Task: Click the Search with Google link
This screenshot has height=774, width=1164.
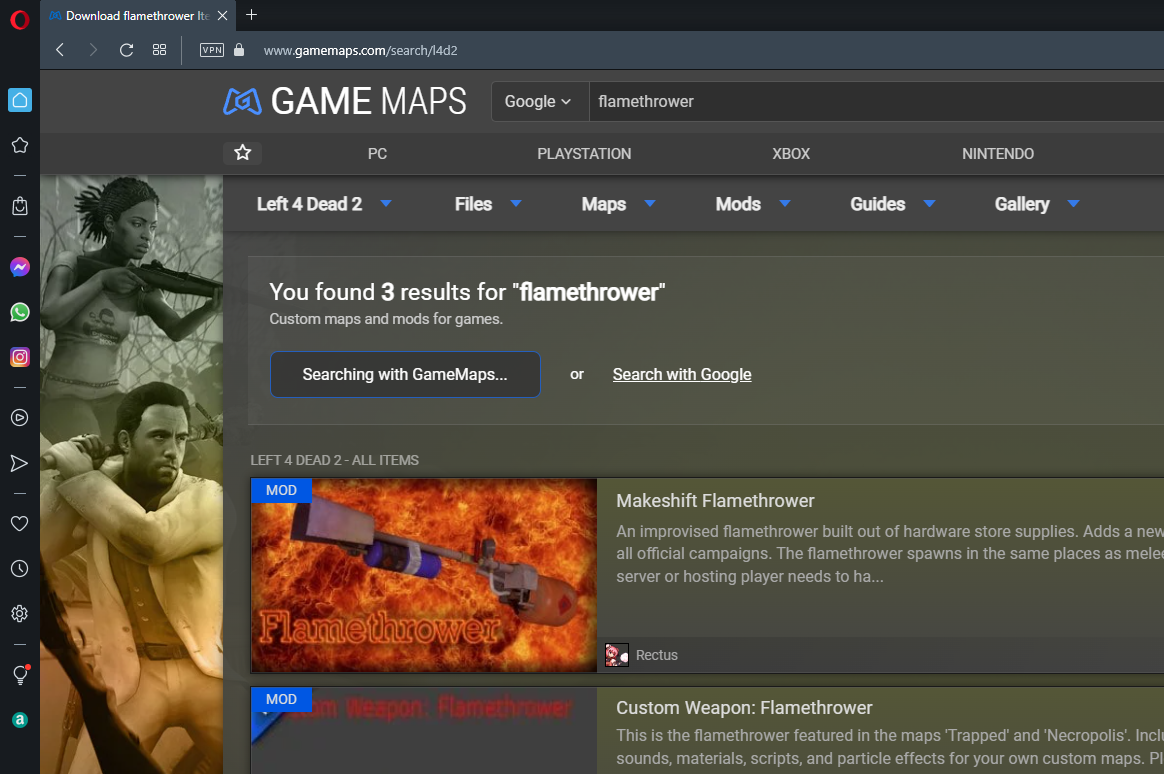Action: [x=681, y=374]
